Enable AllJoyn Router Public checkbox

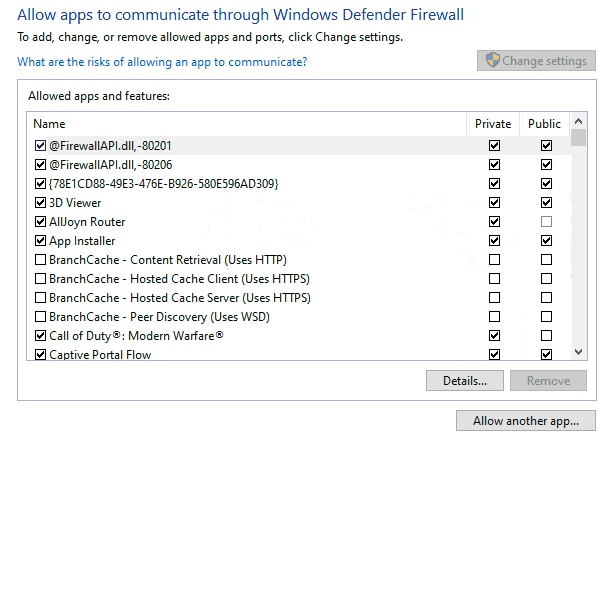pyautogui.click(x=546, y=222)
